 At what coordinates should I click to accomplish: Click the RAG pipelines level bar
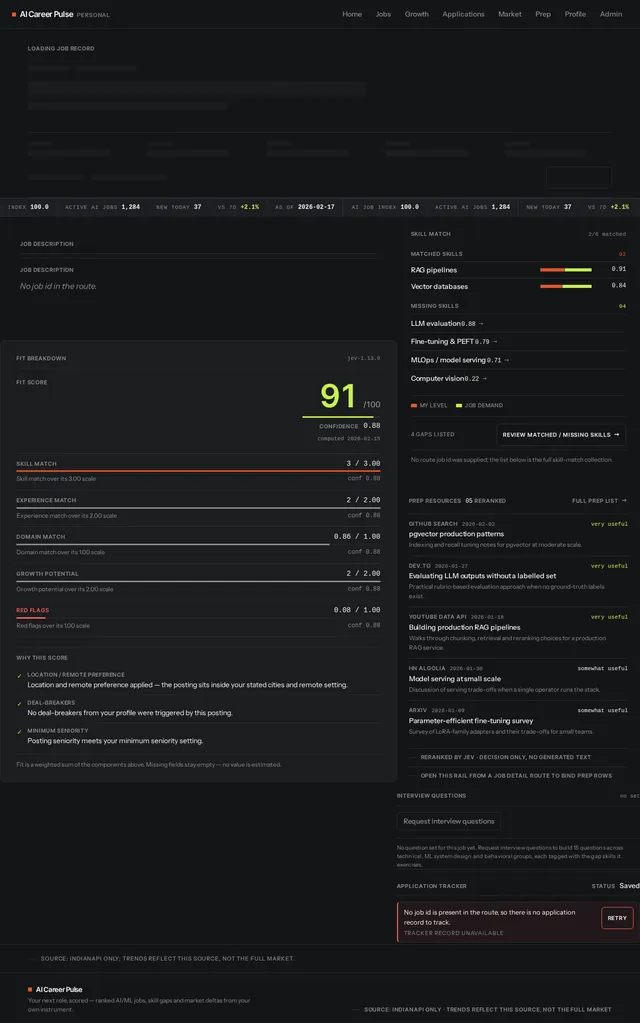pyautogui.click(x=566, y=270)
